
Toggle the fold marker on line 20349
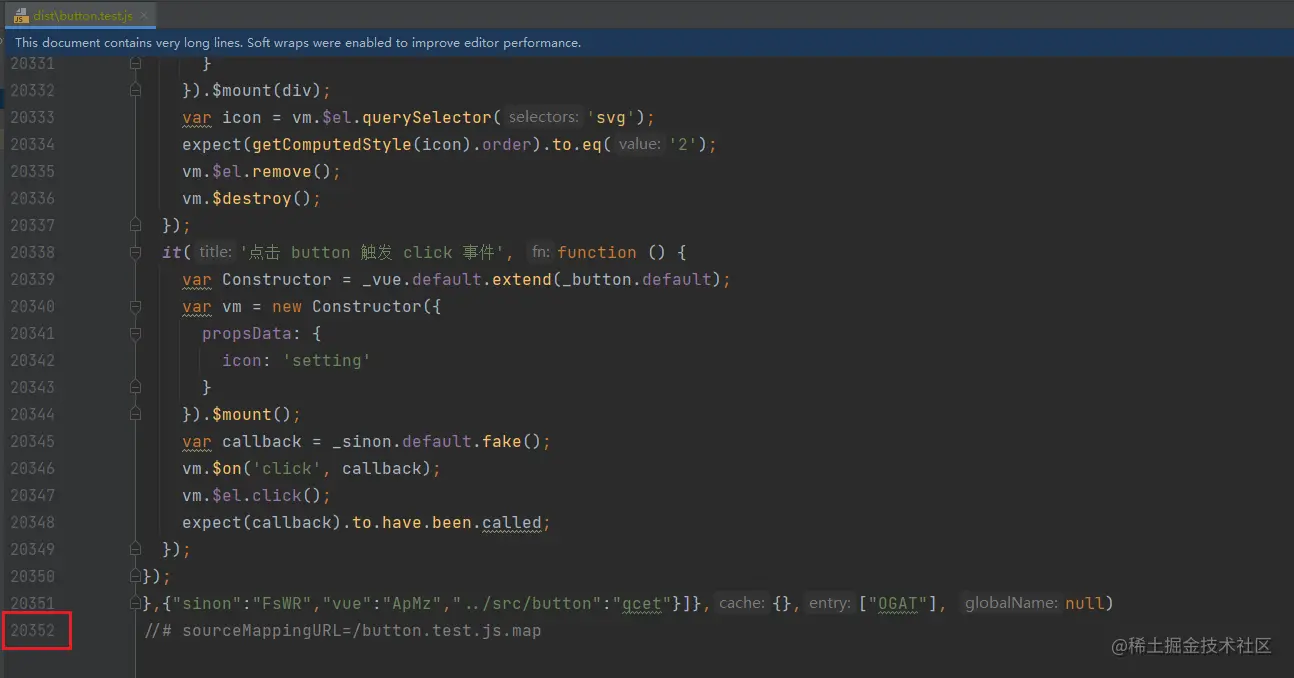[135, 549]
